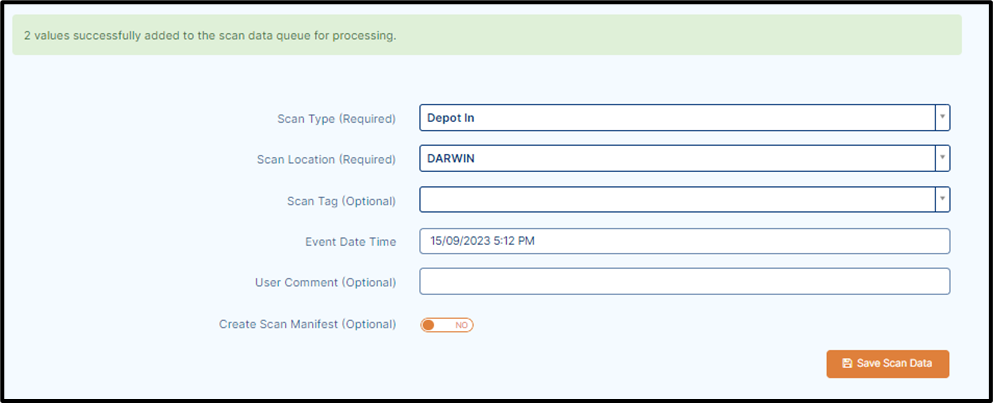Screen dimensions: 993x403
Task: Click the Scan Tag (Optional) label
Action: (341, 201)
